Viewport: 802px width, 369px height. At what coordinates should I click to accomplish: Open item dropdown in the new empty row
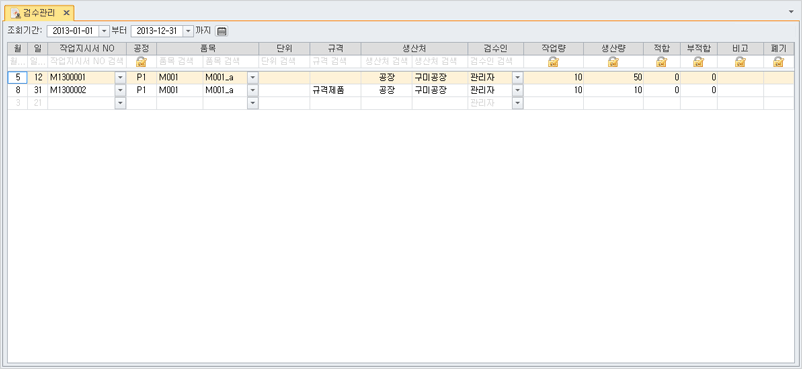(253, 103)
